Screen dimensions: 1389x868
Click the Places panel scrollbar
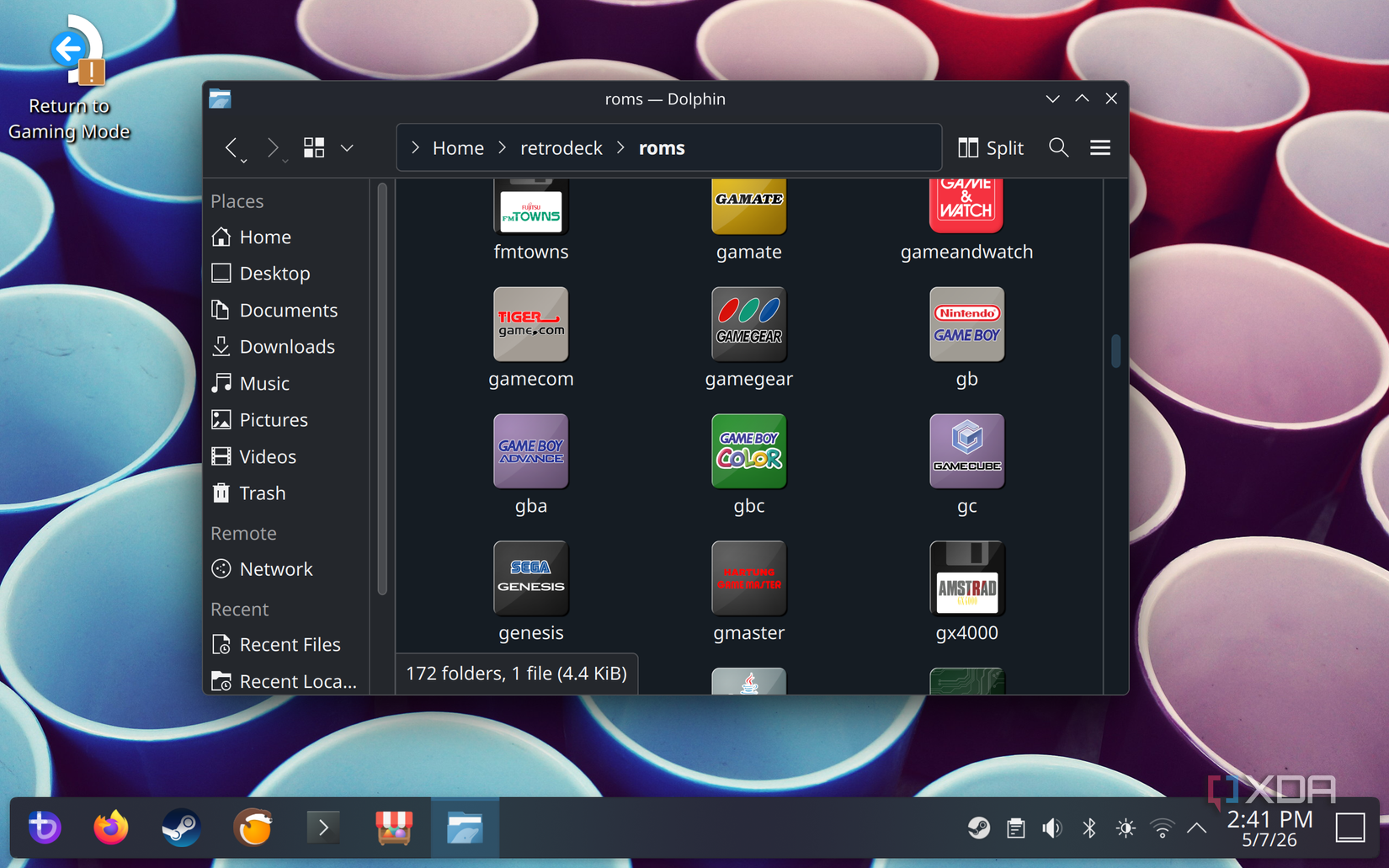point(382,388)
